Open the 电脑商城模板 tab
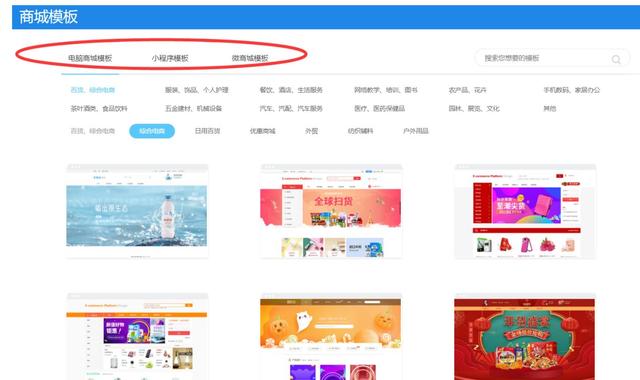This screenshot has height=380, width=640. point(90,58)
